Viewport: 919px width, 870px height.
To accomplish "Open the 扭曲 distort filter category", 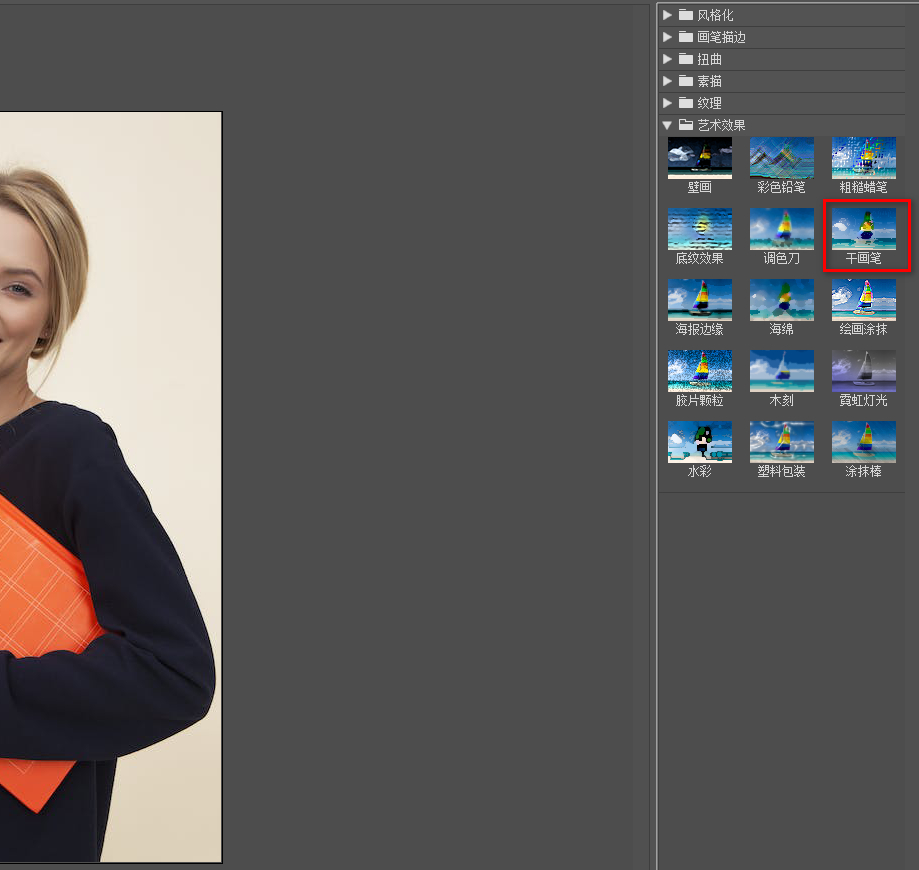I will pyautogui.click(x=668, y=59).
